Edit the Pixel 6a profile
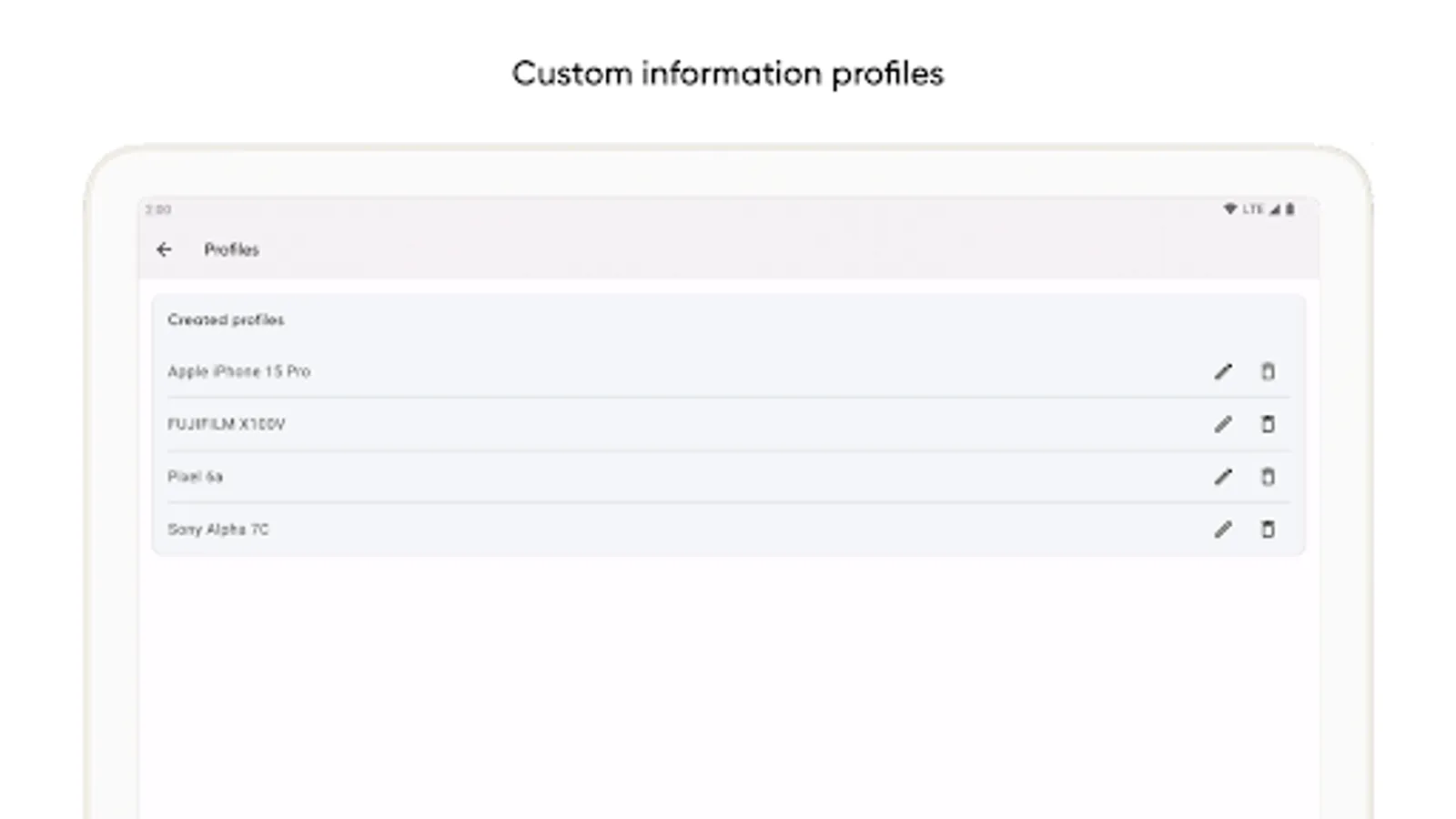This screenshot has width=1456, height=819. pyautogui.click(x=1223, y=477)
